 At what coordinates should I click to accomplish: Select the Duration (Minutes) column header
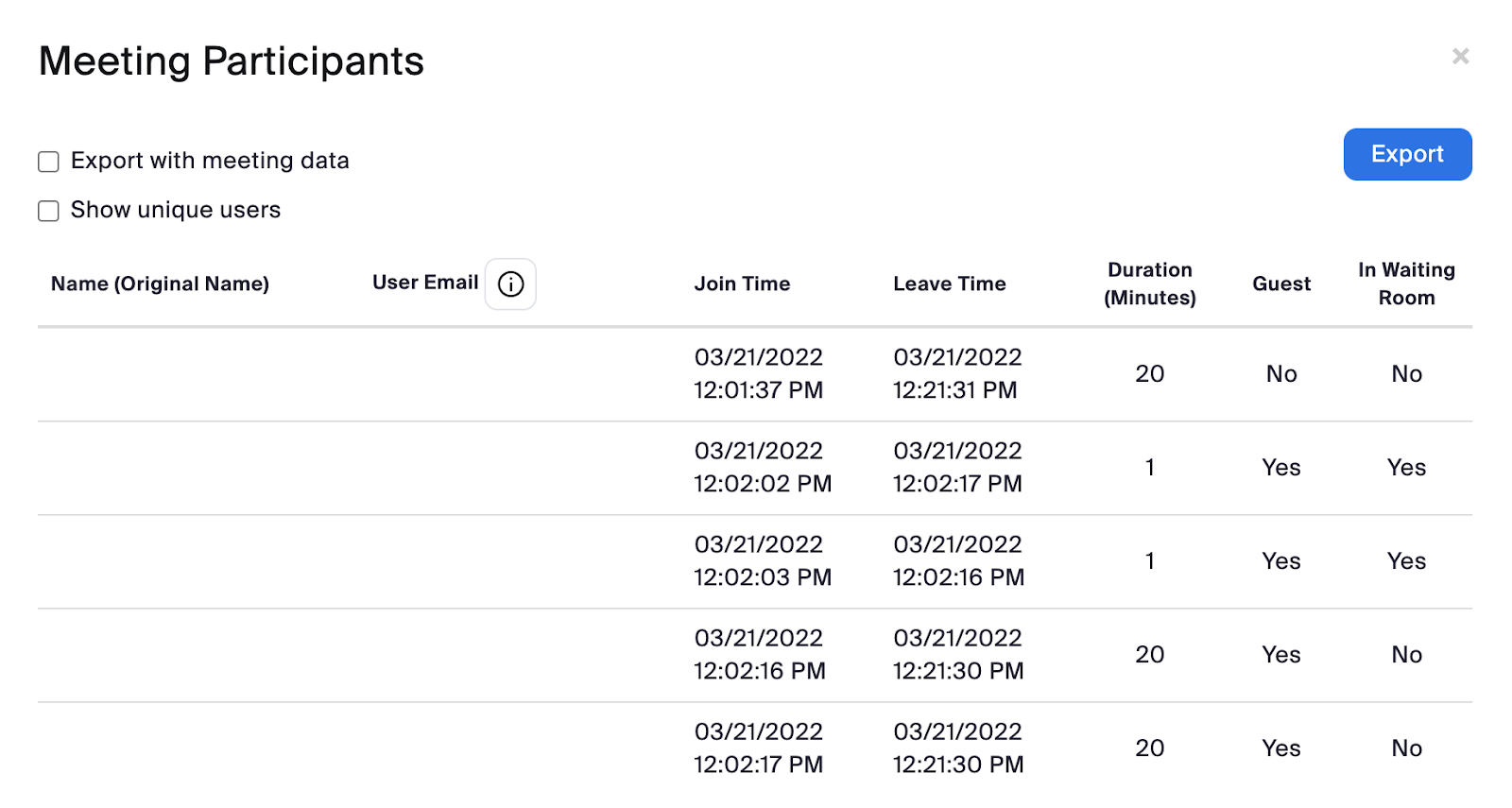[1149, 284]
